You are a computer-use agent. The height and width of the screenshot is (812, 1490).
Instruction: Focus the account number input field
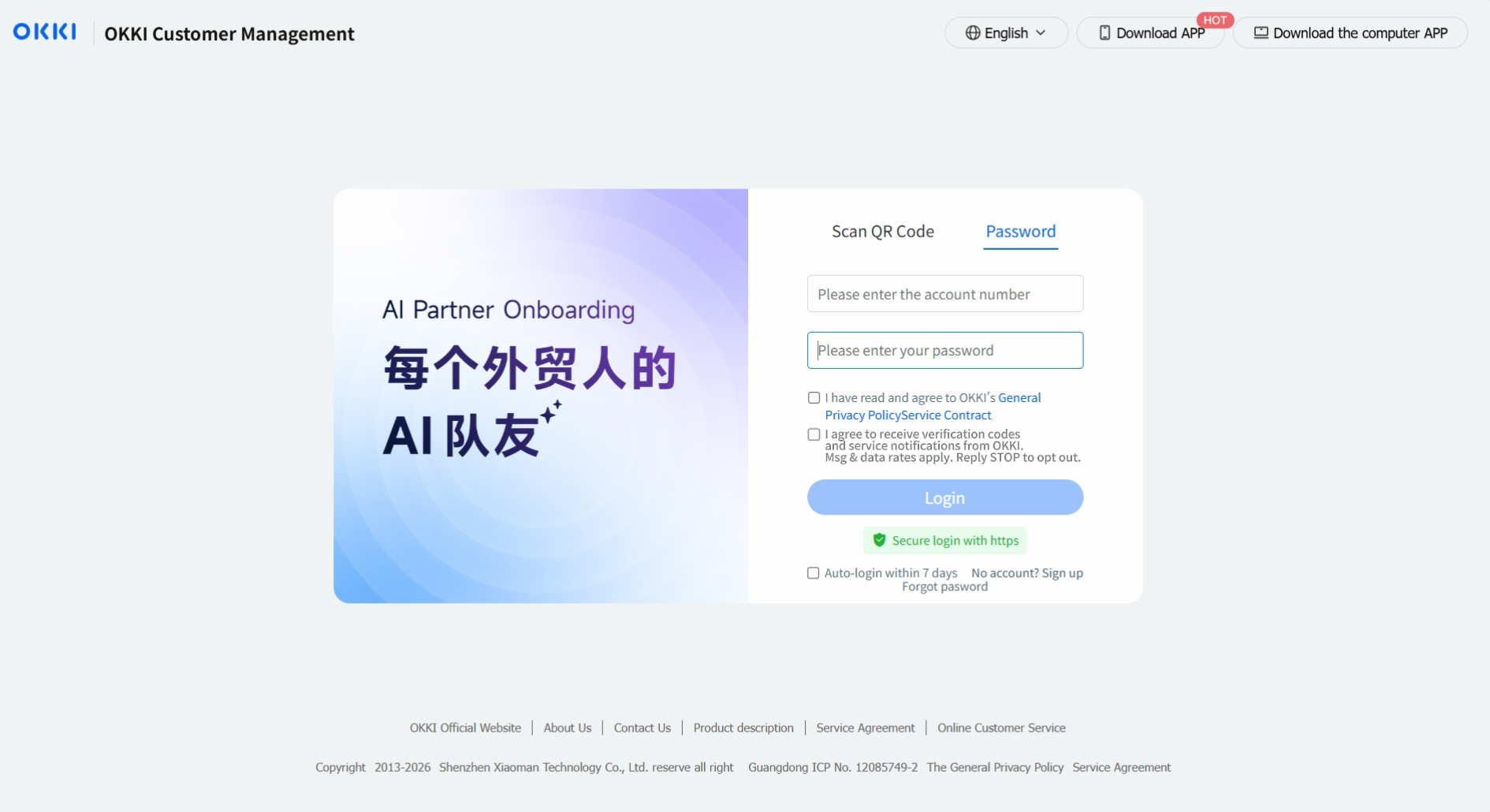point(945,294)
